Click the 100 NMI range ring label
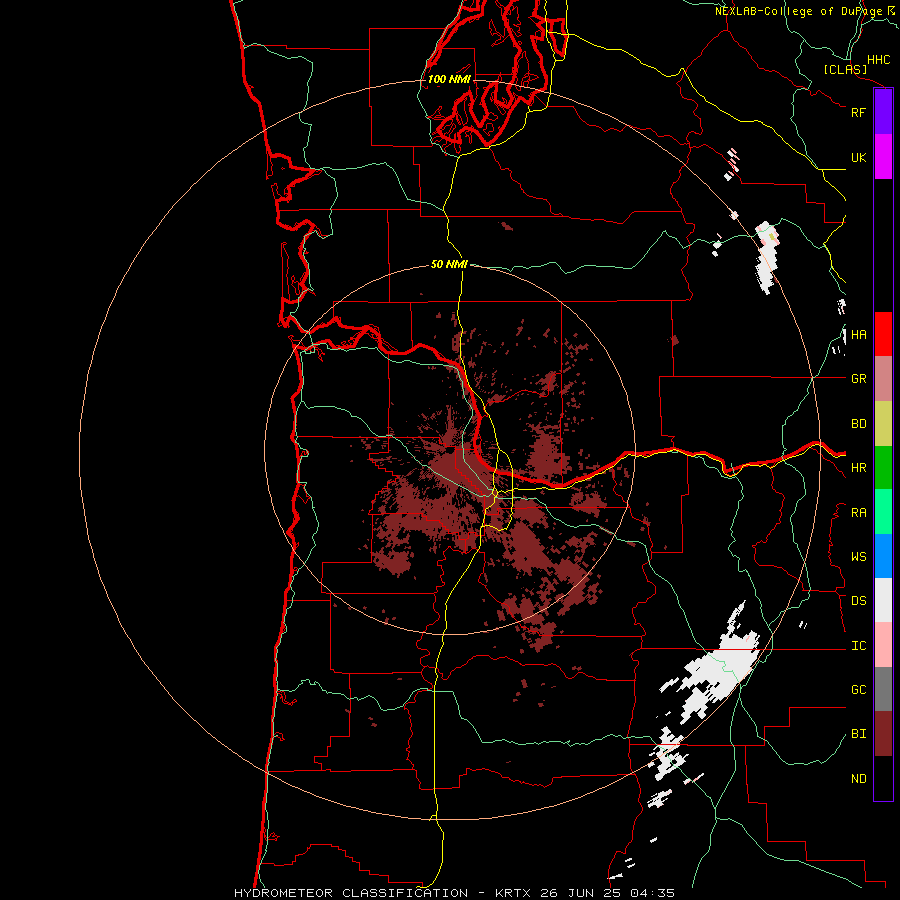Viewport: 900px width, 900px height. pyautogui.click(x=449, y=79)
